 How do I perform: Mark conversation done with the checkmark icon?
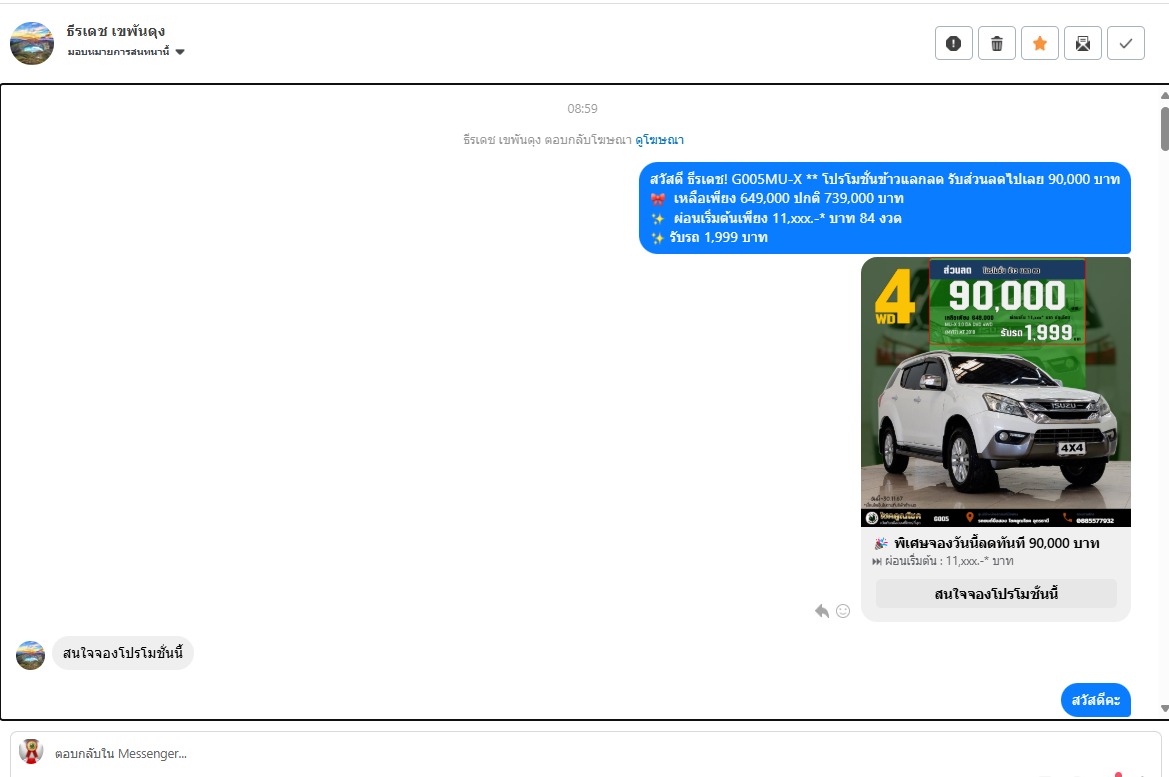click(x=1126, y=43)
